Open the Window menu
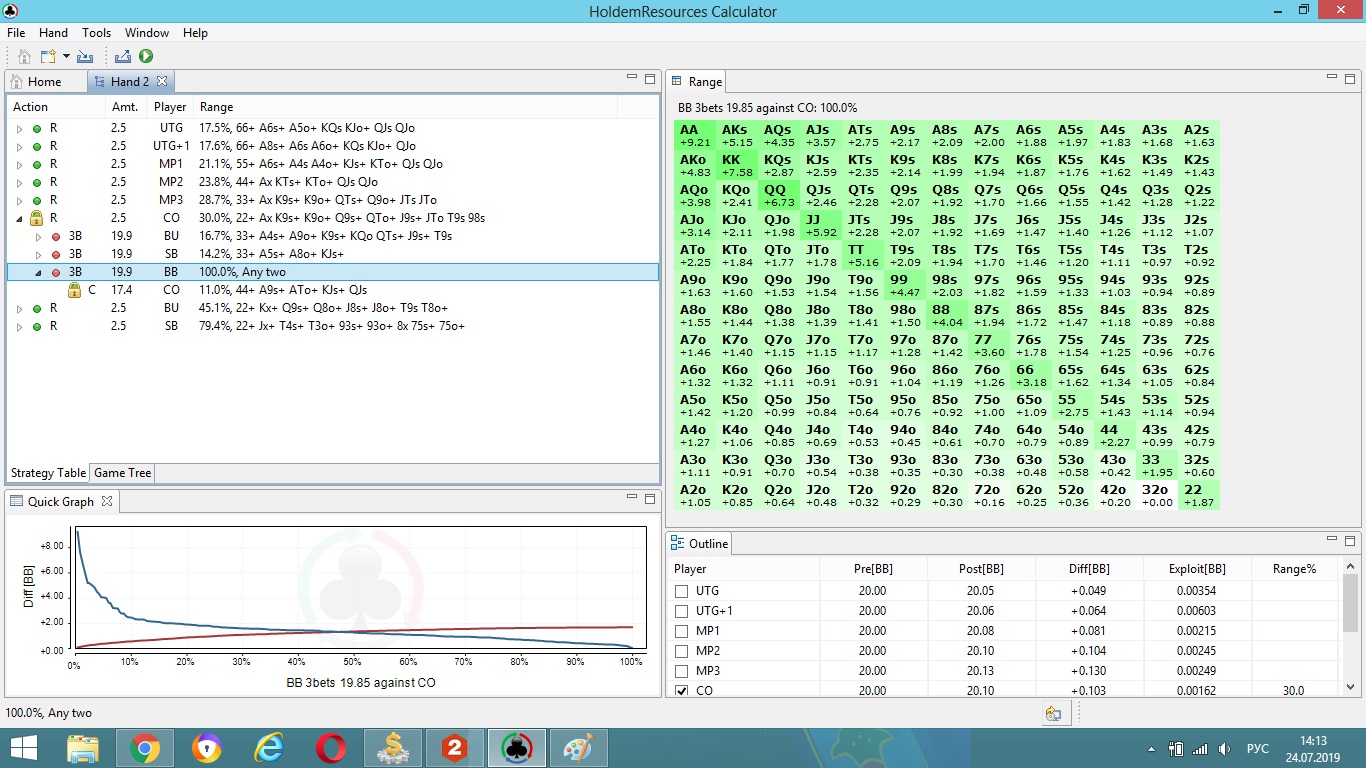The height and width of the screenshot is (768, 1366). (147, 33)
